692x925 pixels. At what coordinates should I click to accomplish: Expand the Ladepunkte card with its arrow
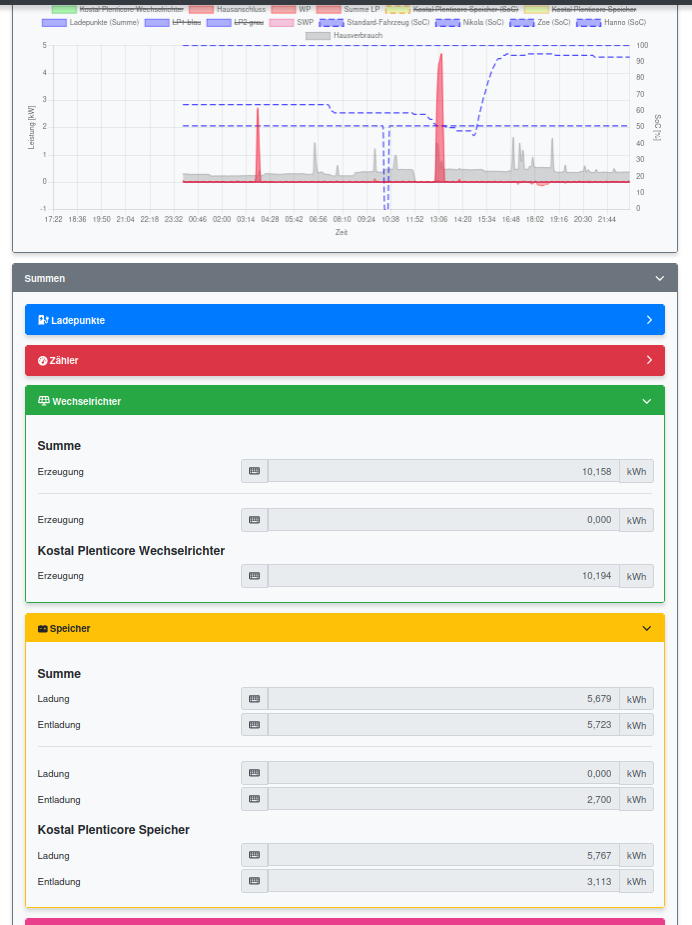point(649,320)
